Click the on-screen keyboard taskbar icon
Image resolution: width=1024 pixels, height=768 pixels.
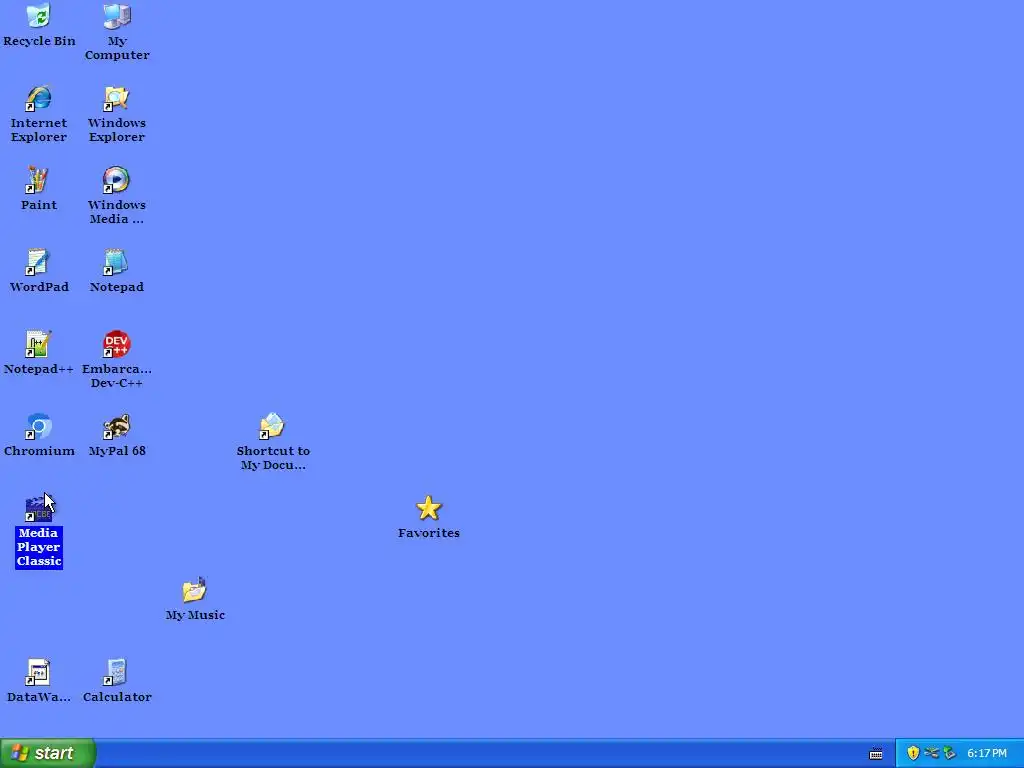pyautogui.click(x=876, y=754)
